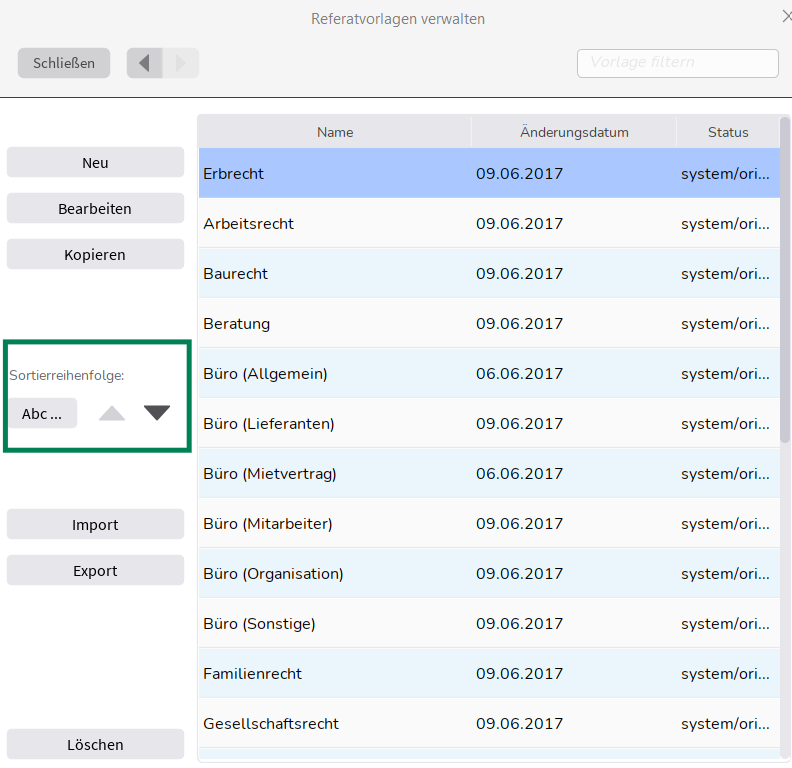The width and height of the screenshot is (792, 768).
Task: Move selected template up in sort order
Action: 112,413
